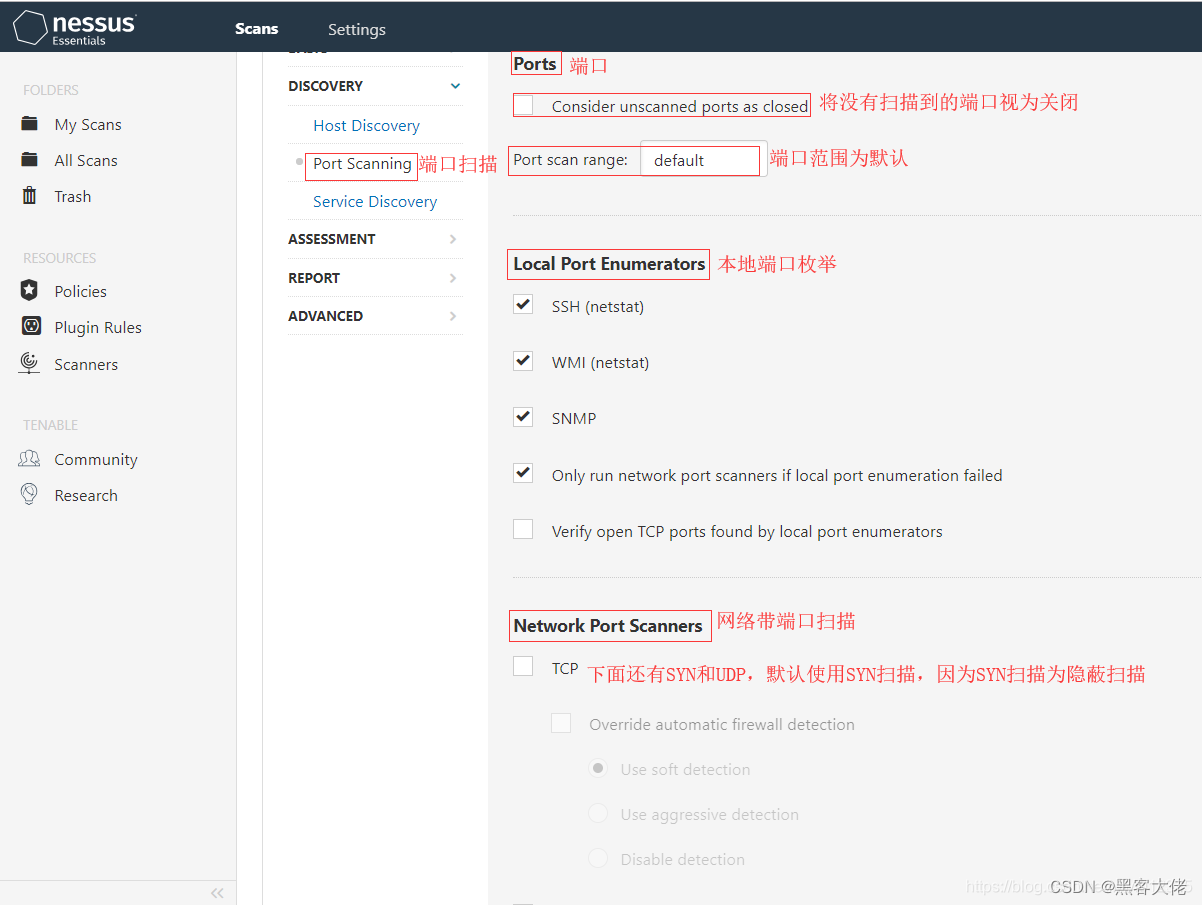Viewport: 1202px width, 905px height.
Task: Select Use aggressive detection radio button
Action: [598, 813]
